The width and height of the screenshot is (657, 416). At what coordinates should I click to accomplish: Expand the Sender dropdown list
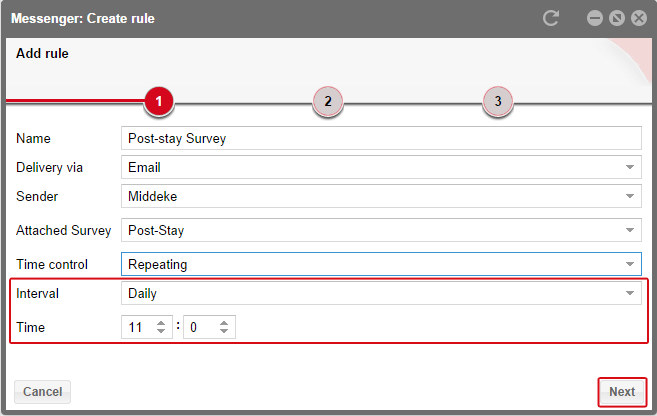coord(630,196)
